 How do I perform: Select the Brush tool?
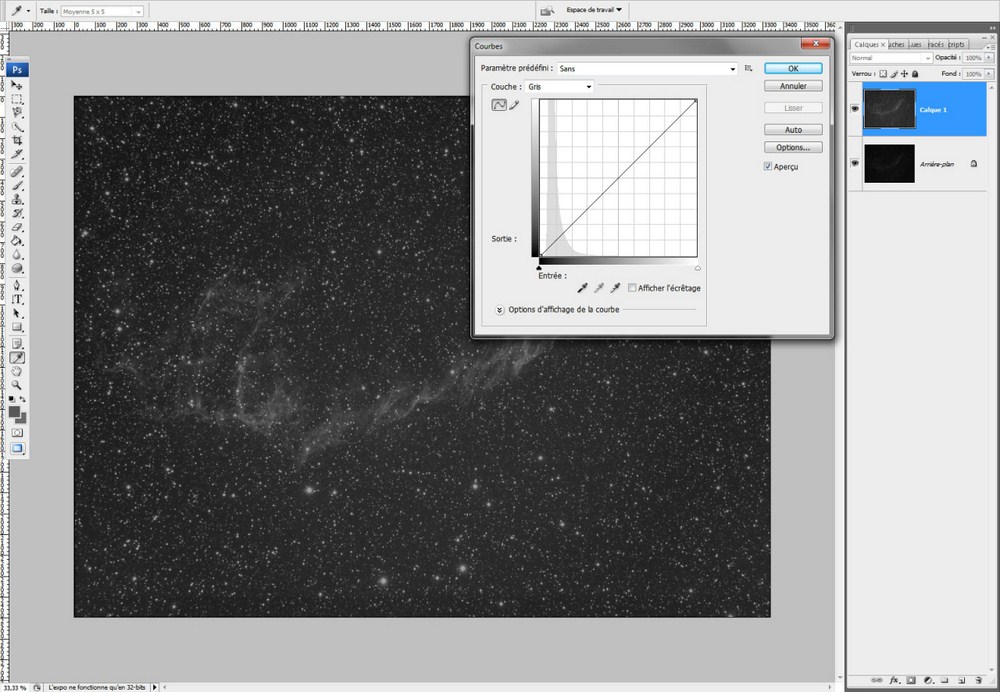[x=17, y=186]
